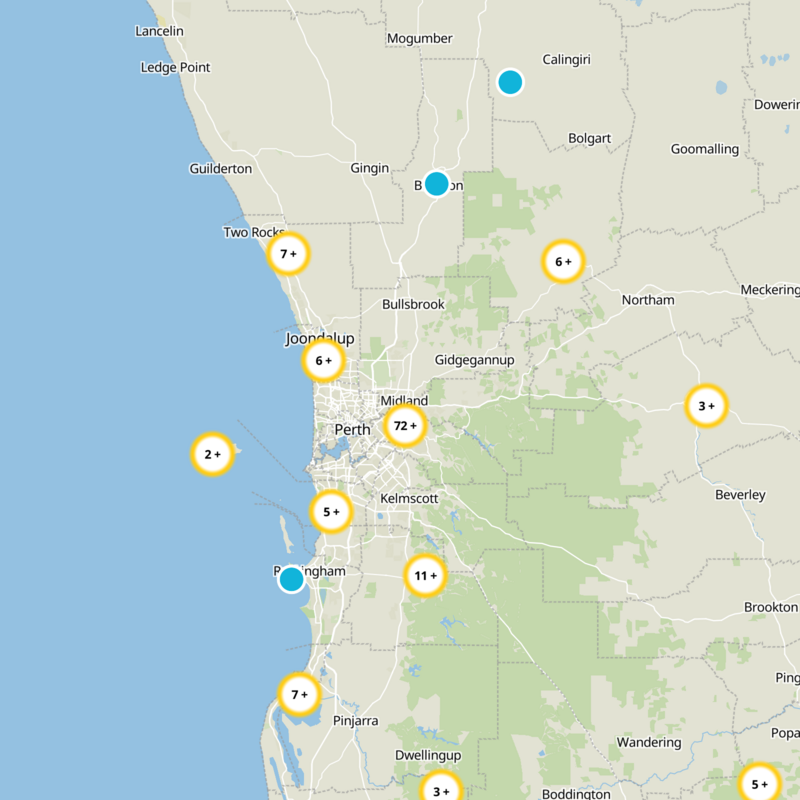Click the Mogumber town label
Screen dimensions: 800x800
[x=419, y=38]
